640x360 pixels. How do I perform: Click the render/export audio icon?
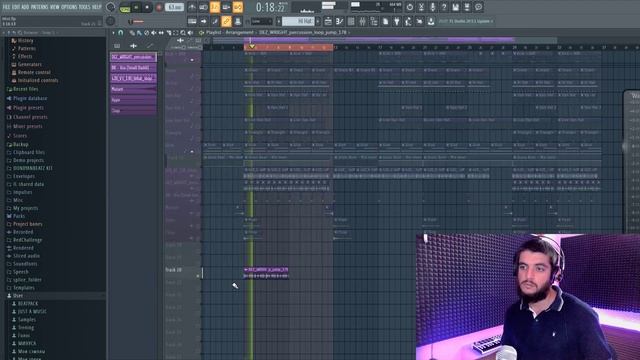[467, 7]
